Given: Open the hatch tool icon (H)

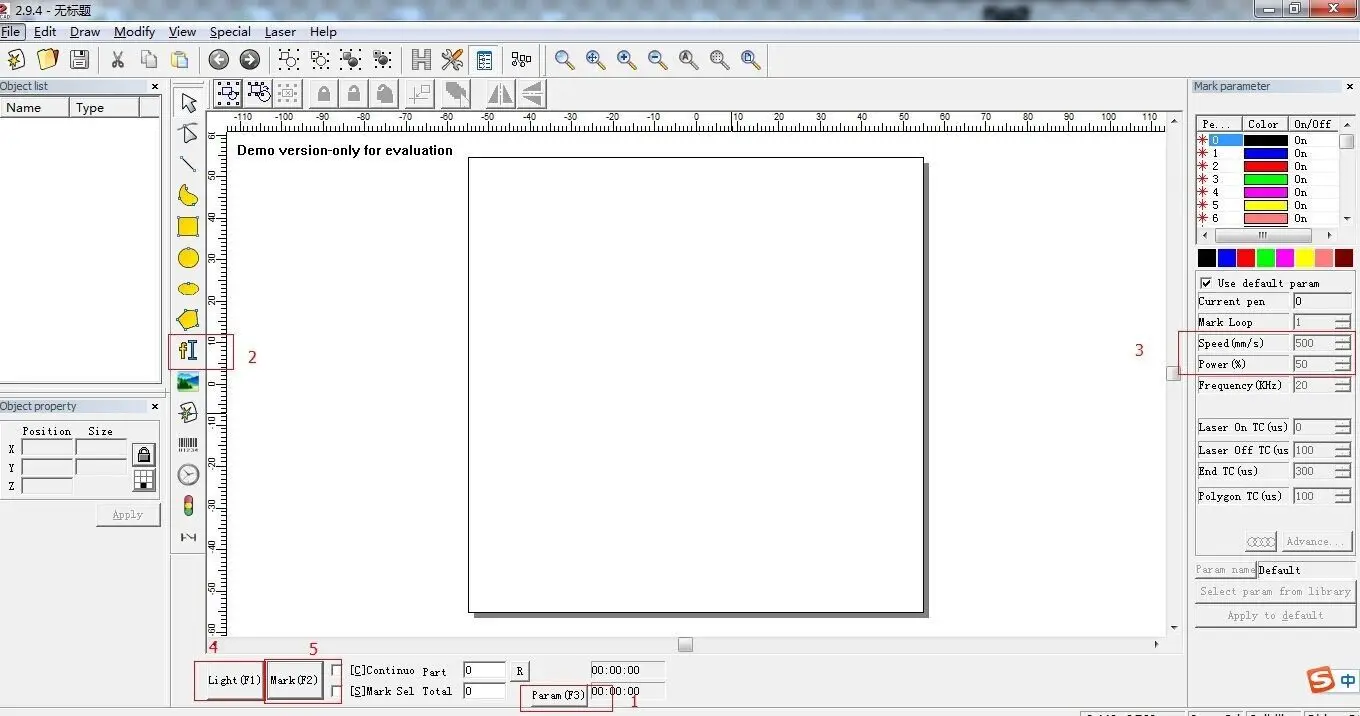Looking at the screenshot, I should tap(421, 60).
